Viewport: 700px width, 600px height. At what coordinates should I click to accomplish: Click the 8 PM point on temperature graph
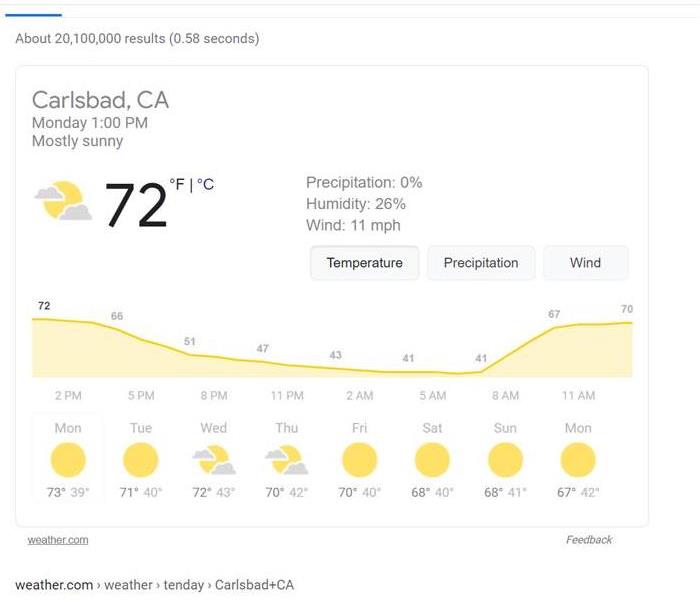(190, 355)
